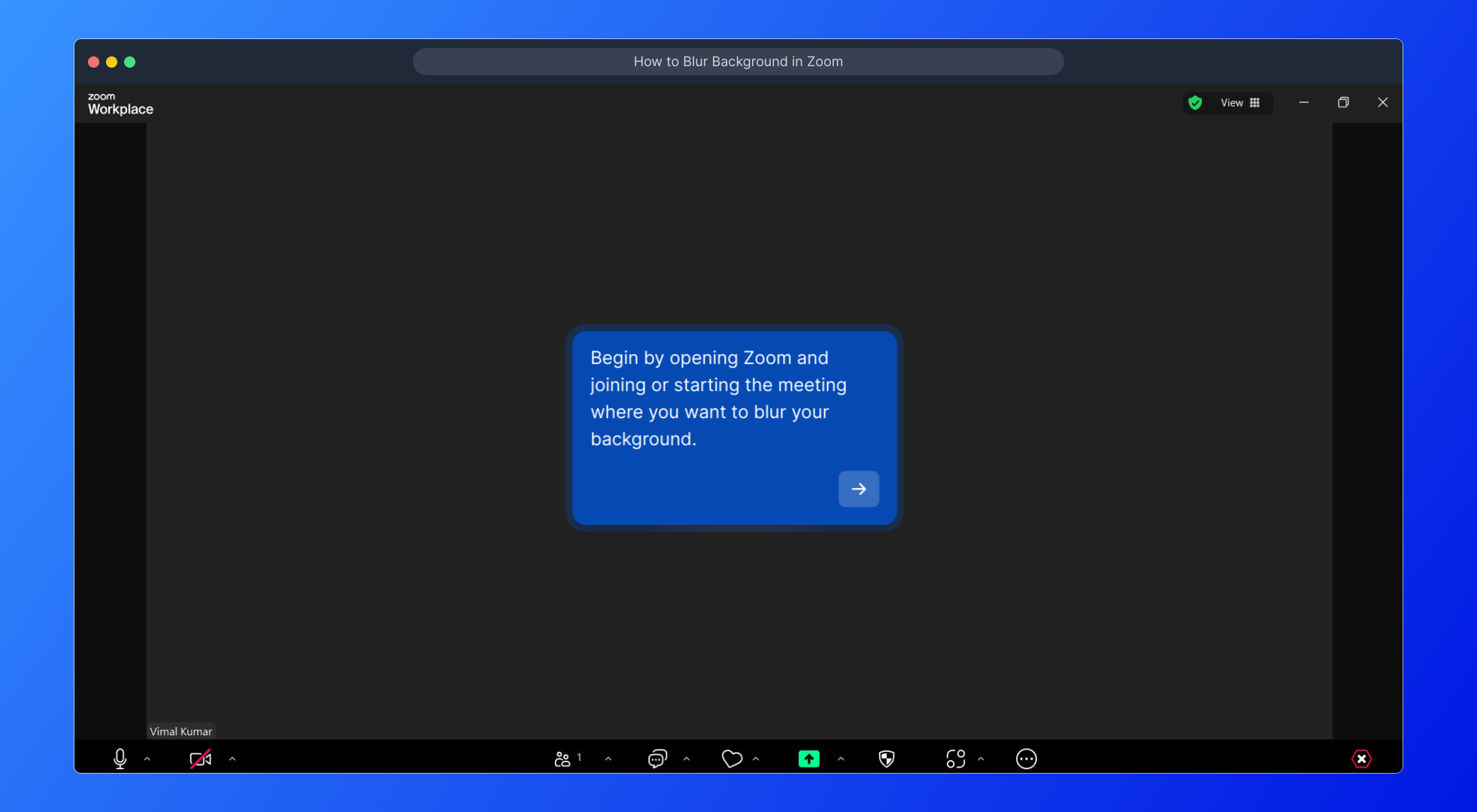The image size is (1477, 812).
Task: Click the green share screen icon
Action: coord(808,759)
